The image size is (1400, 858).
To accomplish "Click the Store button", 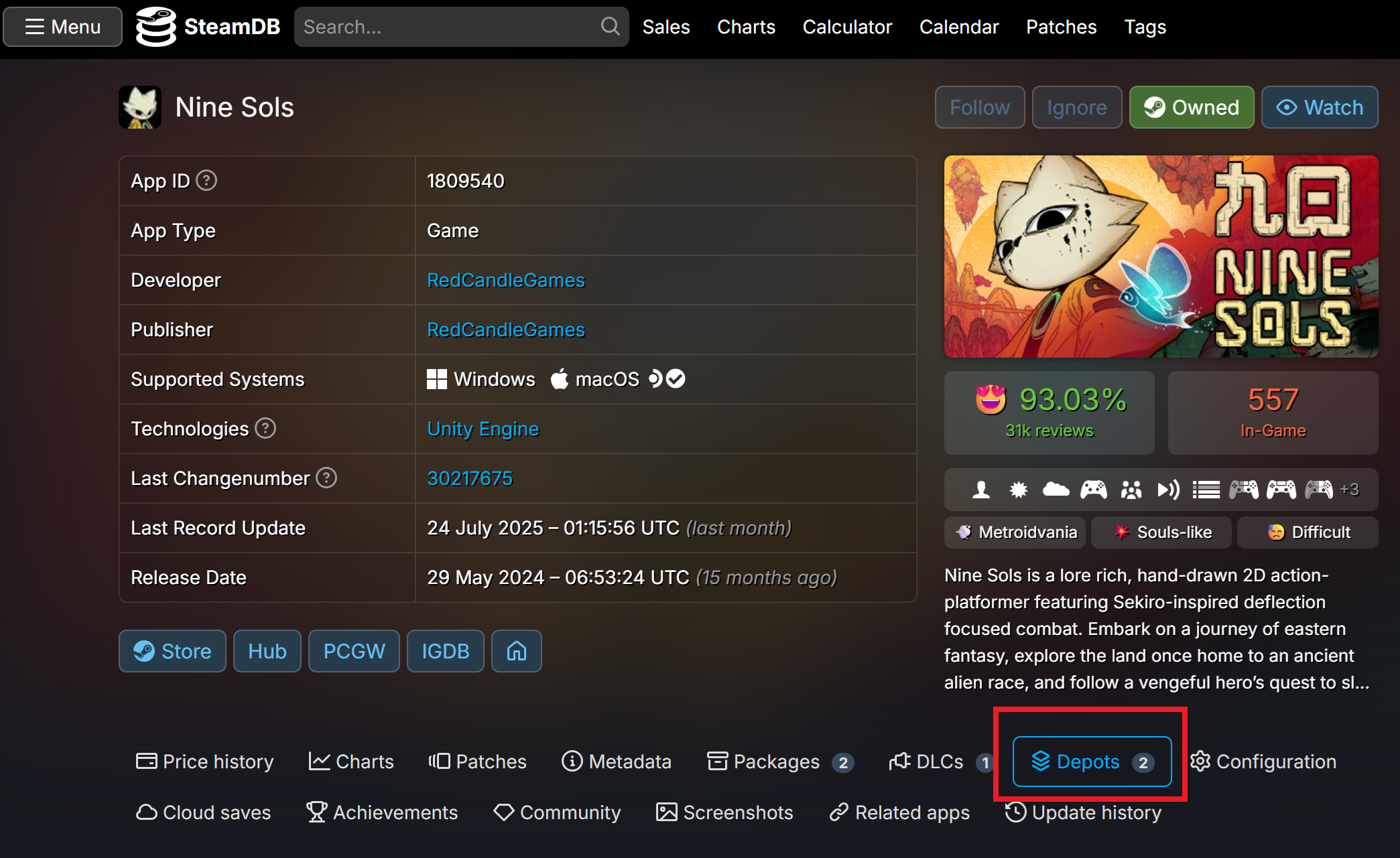I will tap(172, 651).
